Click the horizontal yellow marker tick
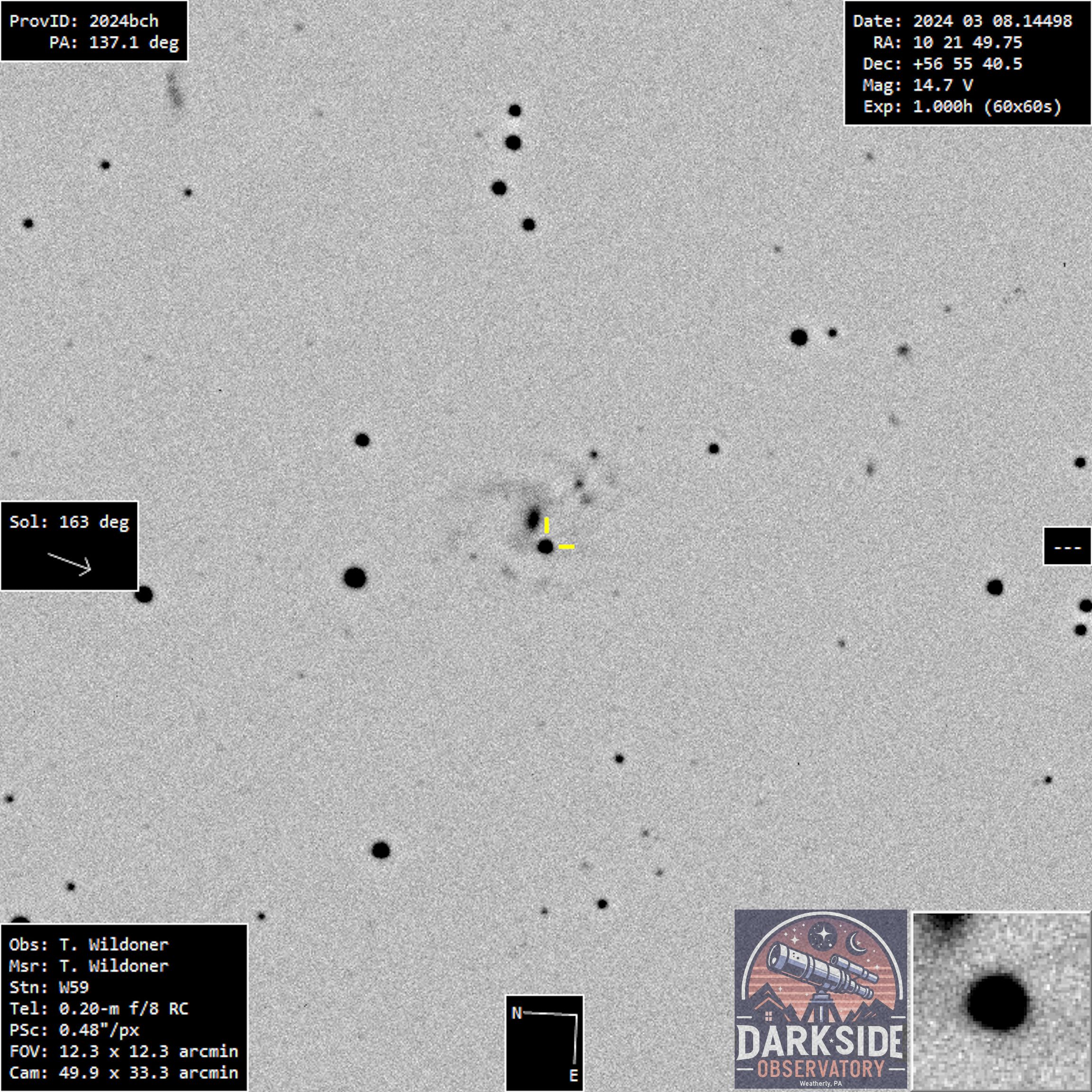The image size is (1092, 1092). [x=566, y=546]
